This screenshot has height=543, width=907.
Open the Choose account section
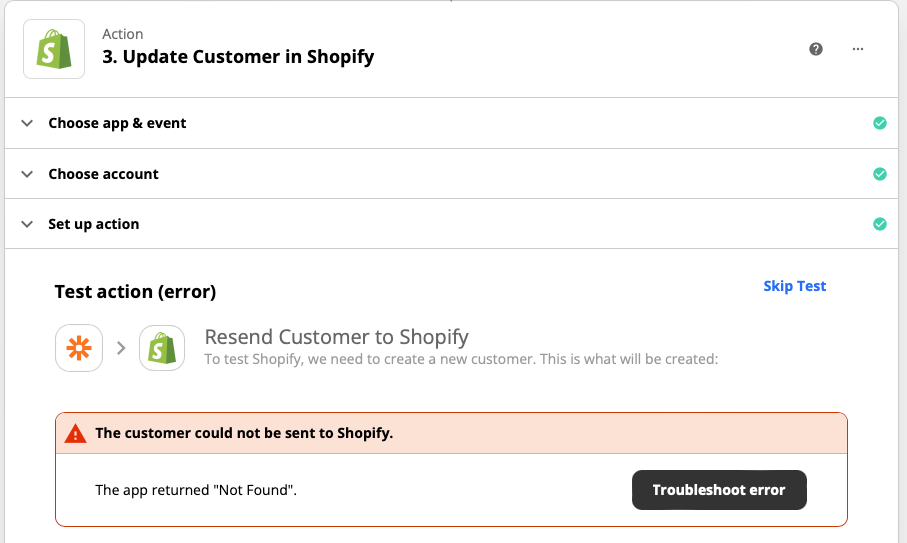point(451,174)
